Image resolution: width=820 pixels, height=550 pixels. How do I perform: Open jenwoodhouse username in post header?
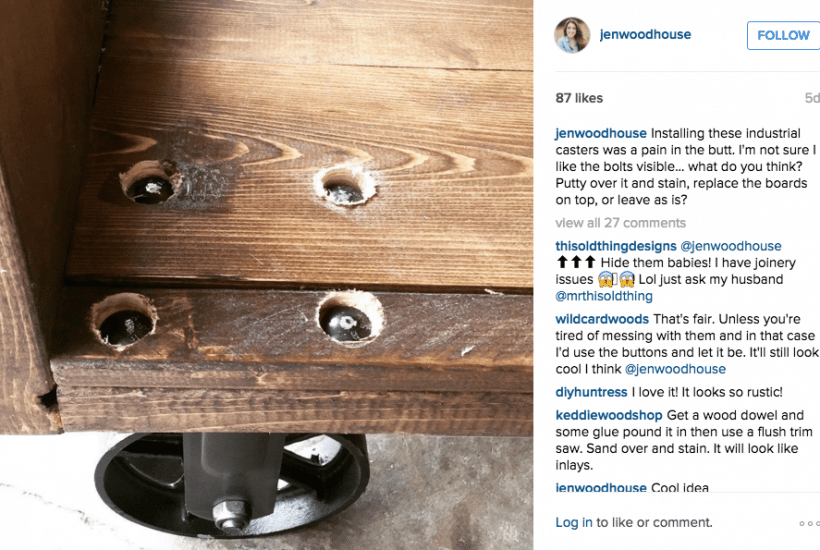645,35
